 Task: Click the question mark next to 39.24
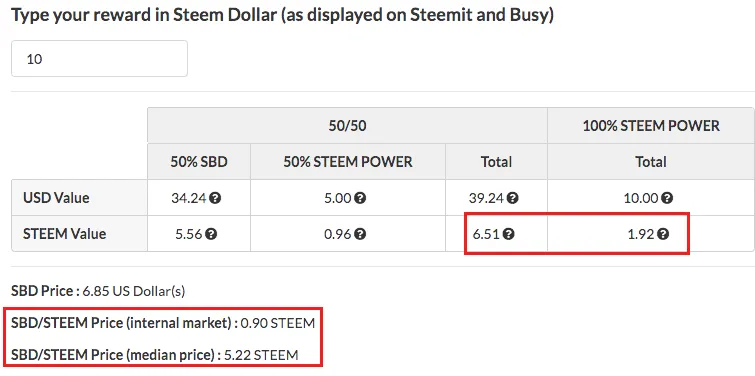[x=513, y=198]
